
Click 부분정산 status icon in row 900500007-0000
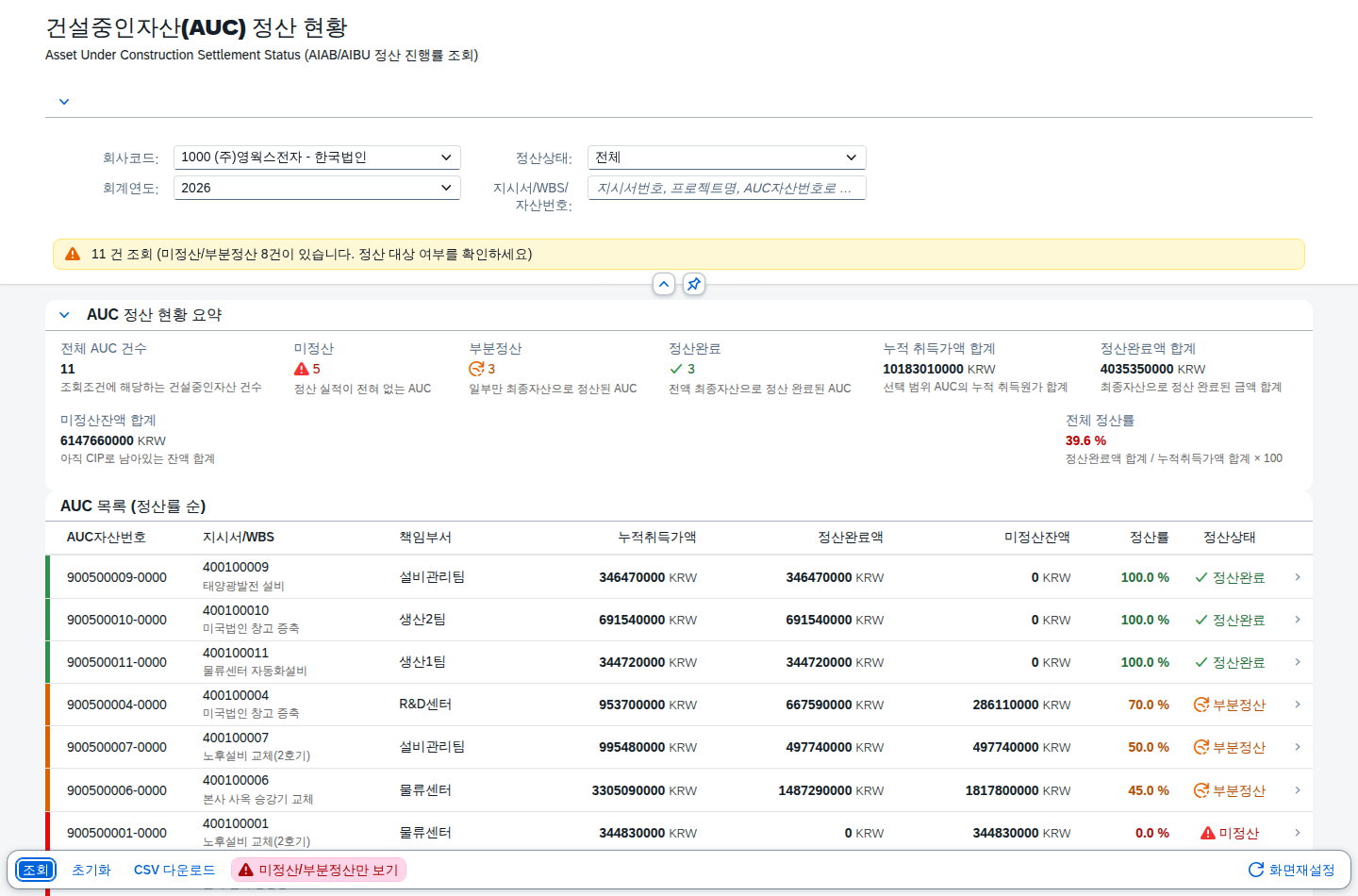click(x=1201, y=747)
